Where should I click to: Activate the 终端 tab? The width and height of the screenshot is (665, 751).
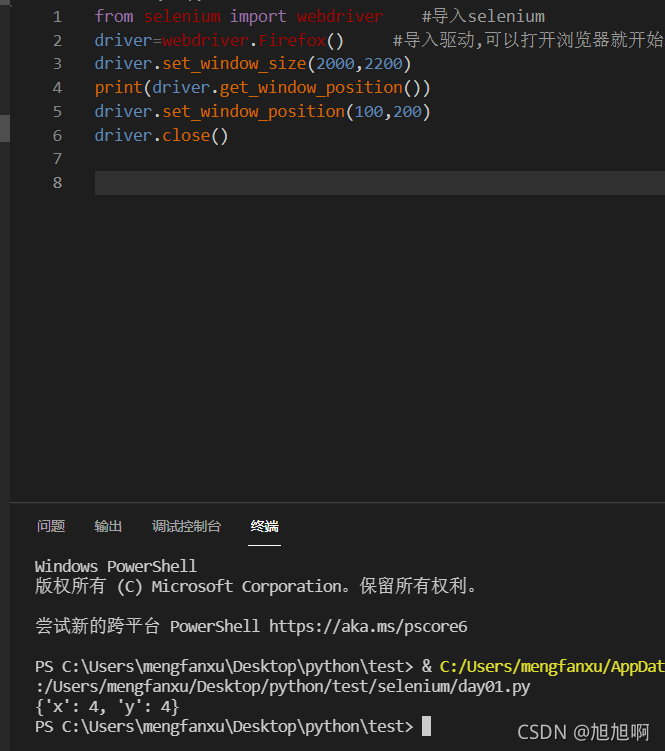coord(264,526)
